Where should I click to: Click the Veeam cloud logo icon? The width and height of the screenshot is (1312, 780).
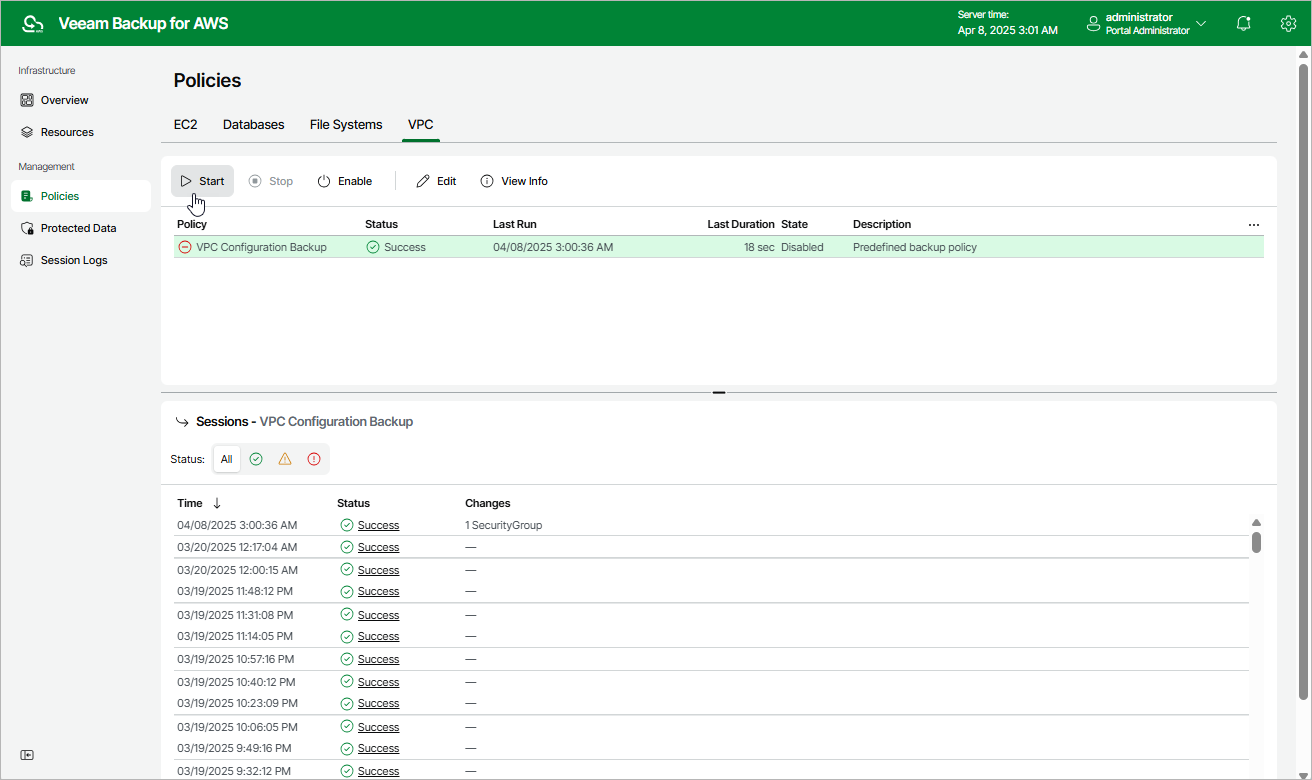[33, 23]
